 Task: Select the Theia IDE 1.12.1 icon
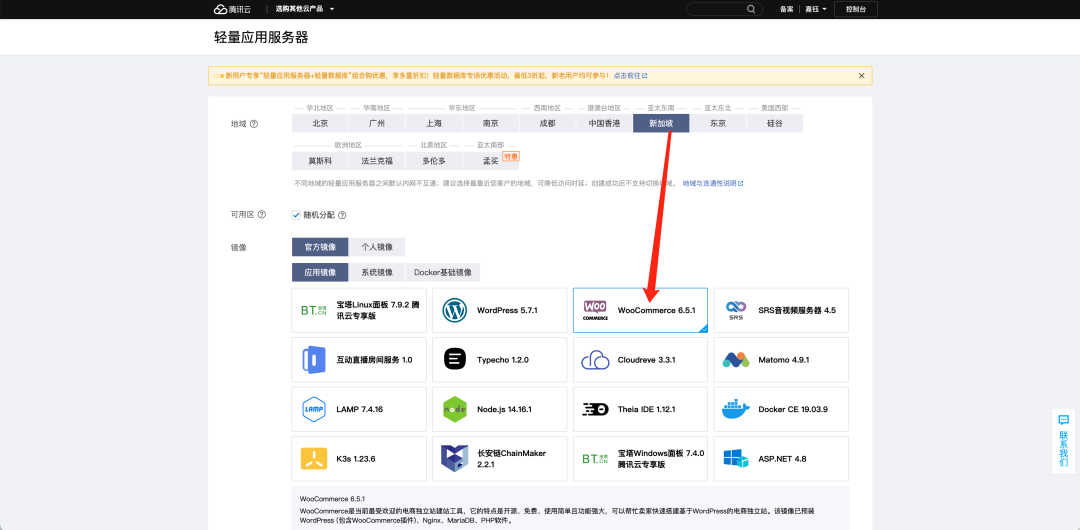[595, 409]
